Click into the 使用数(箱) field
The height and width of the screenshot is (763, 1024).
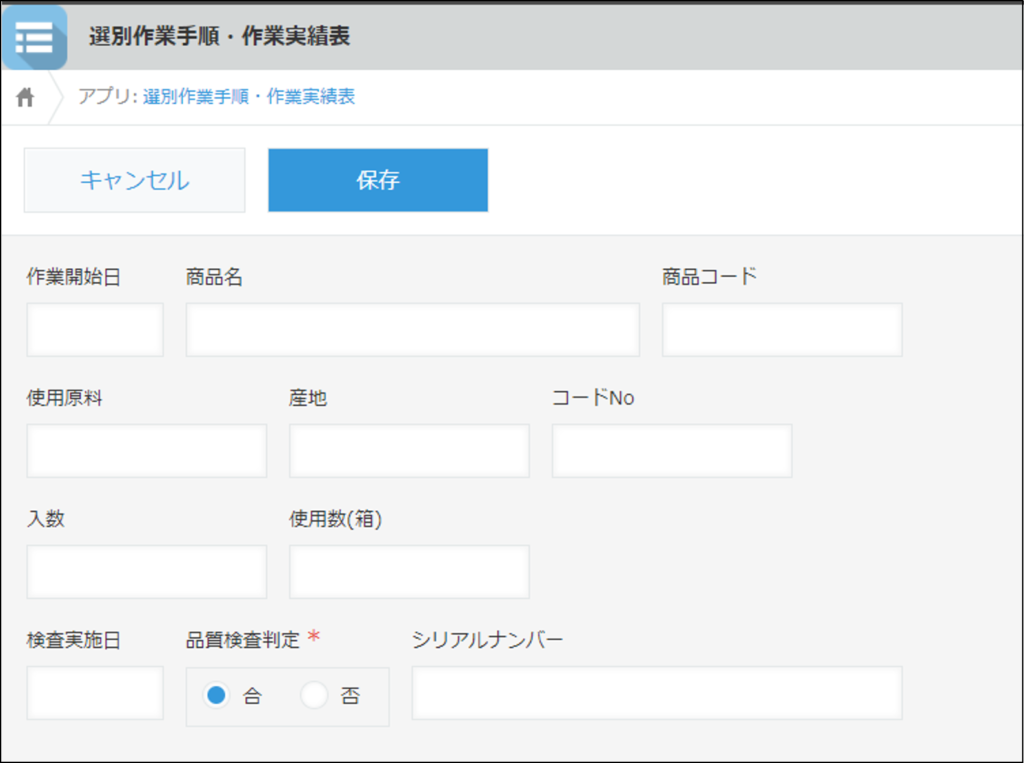click(409, 572)
